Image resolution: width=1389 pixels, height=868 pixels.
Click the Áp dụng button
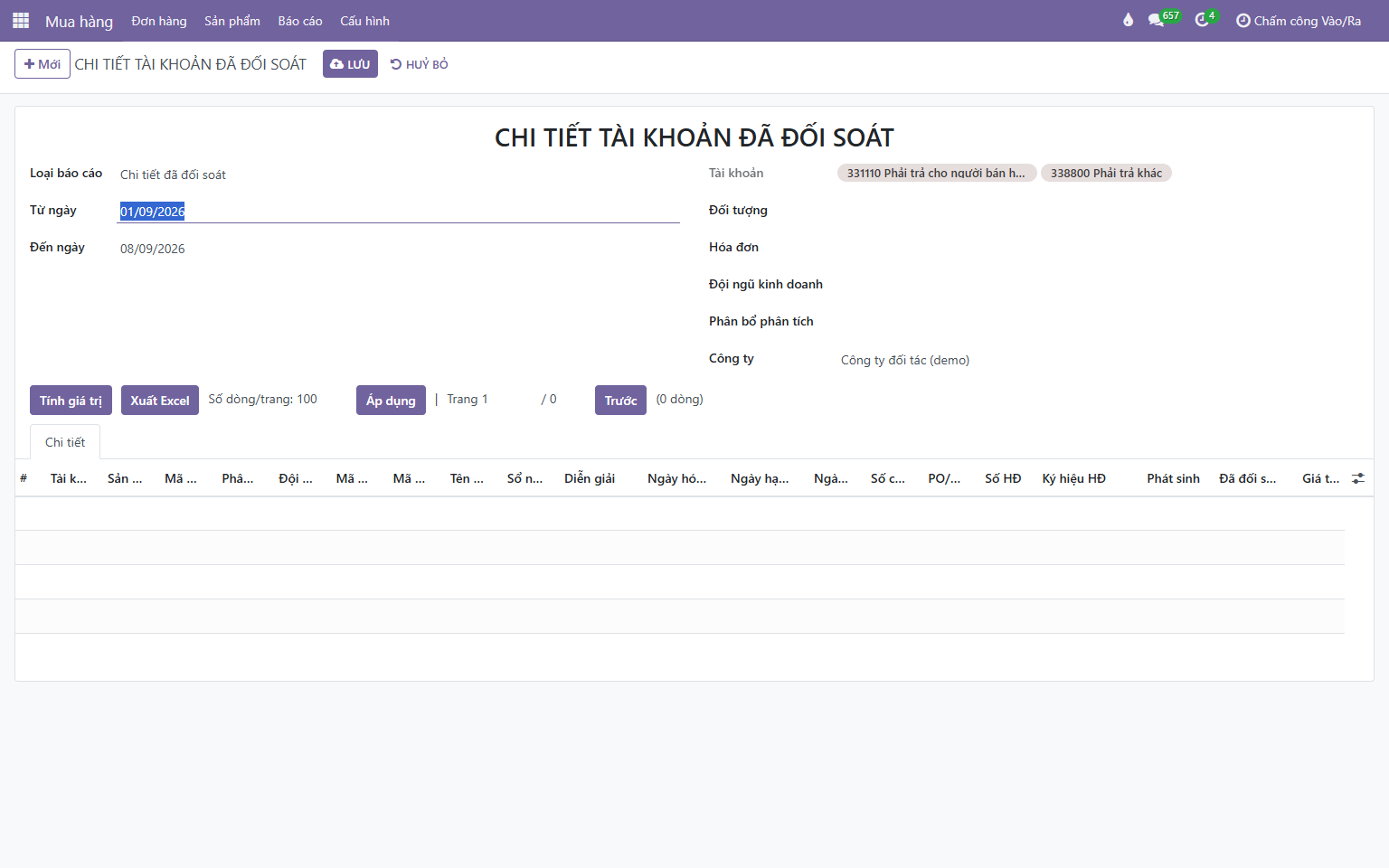(x=391, y=401)
